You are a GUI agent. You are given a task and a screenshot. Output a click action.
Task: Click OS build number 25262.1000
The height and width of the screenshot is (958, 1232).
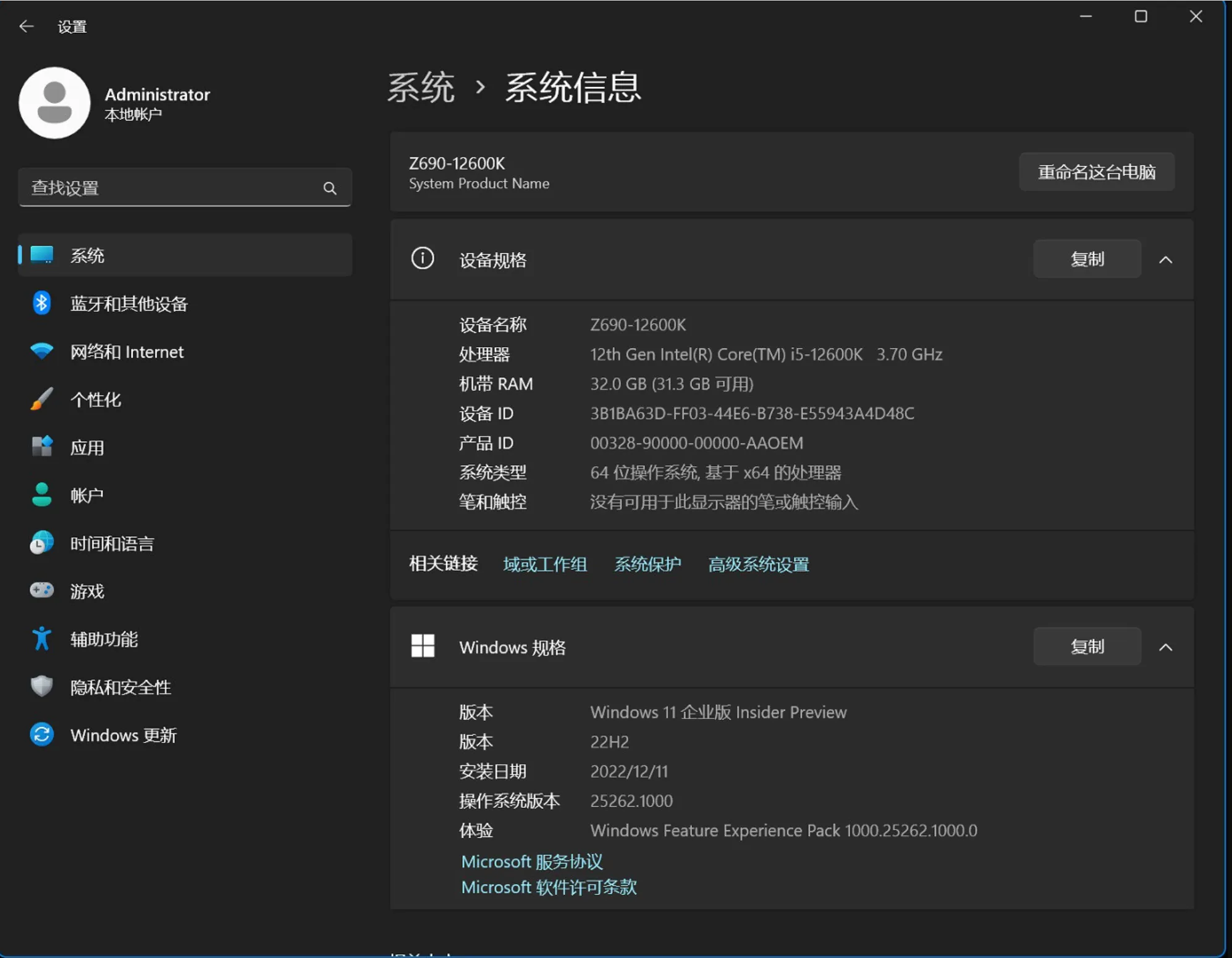[631, 800]
